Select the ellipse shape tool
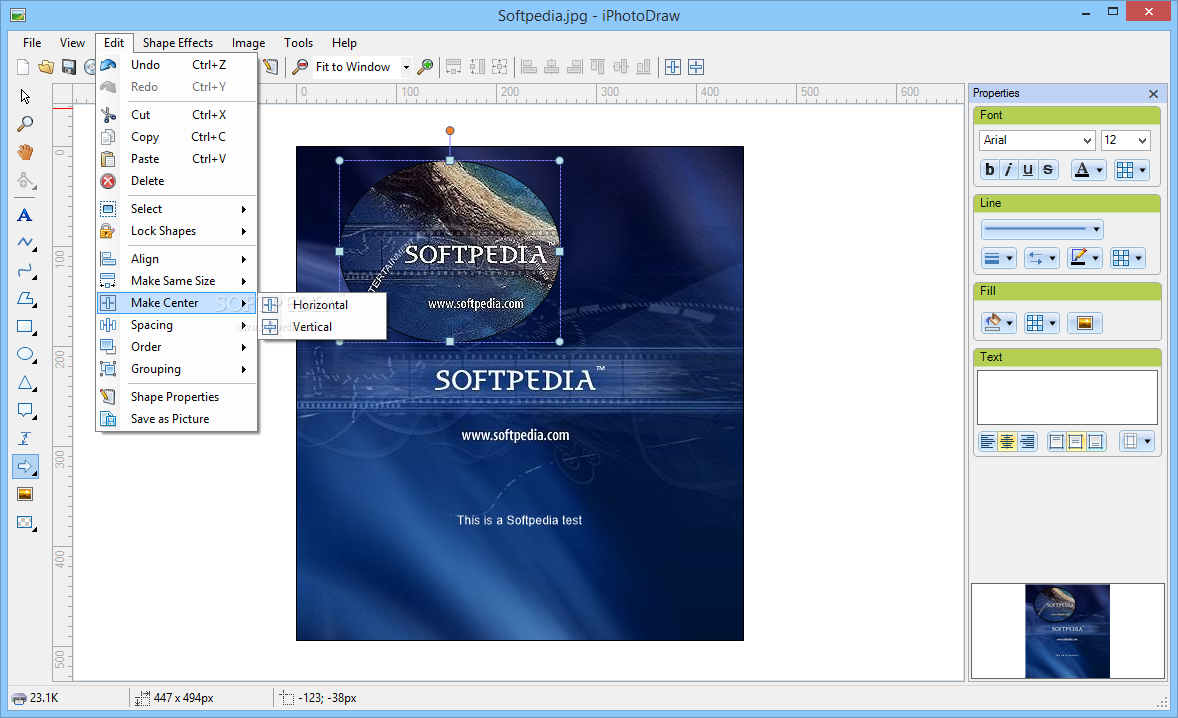Image resolution: width=1178 pixels, height=718 pixels. (x=25, y=354)
